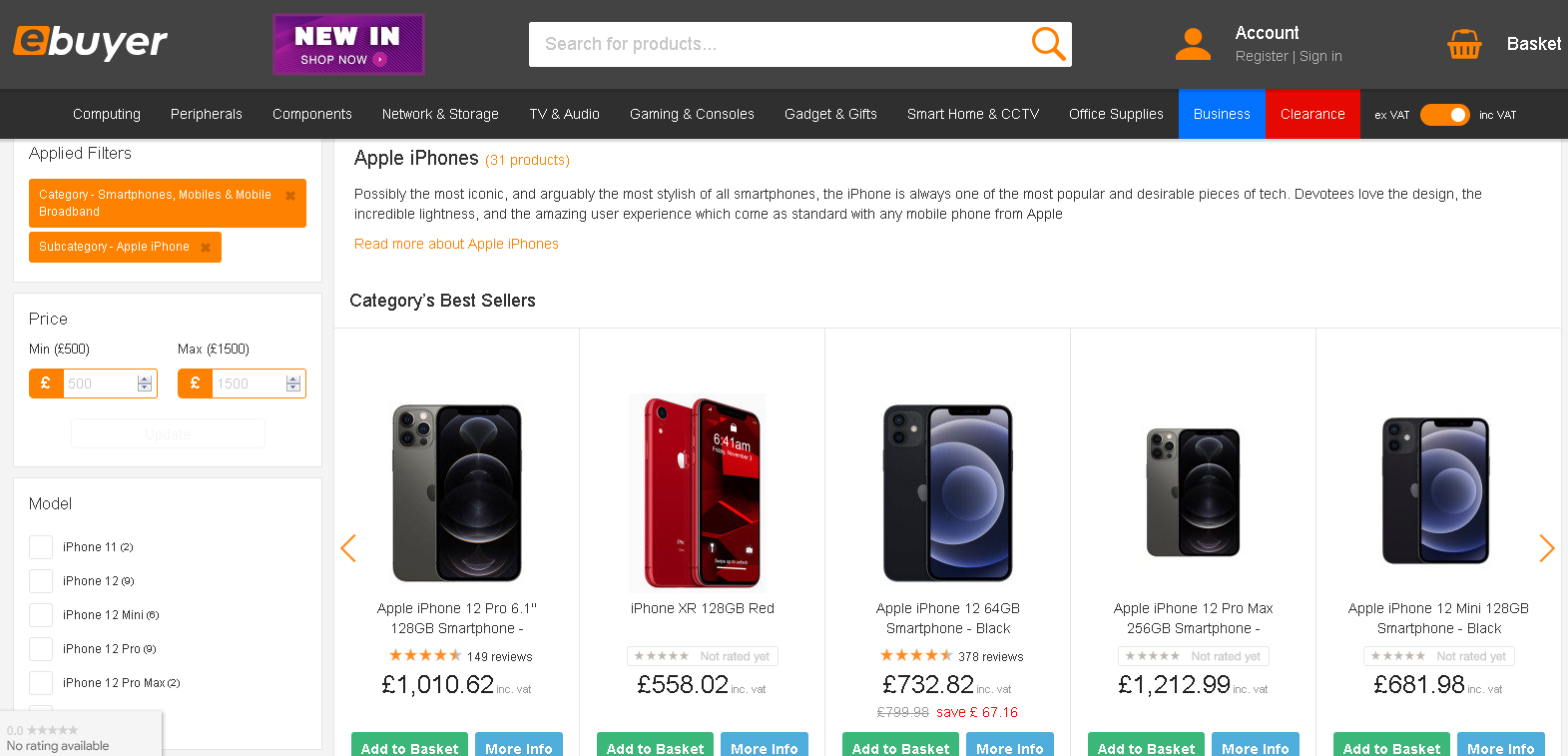Click the Max price stepper arrows

click(293, 383)
